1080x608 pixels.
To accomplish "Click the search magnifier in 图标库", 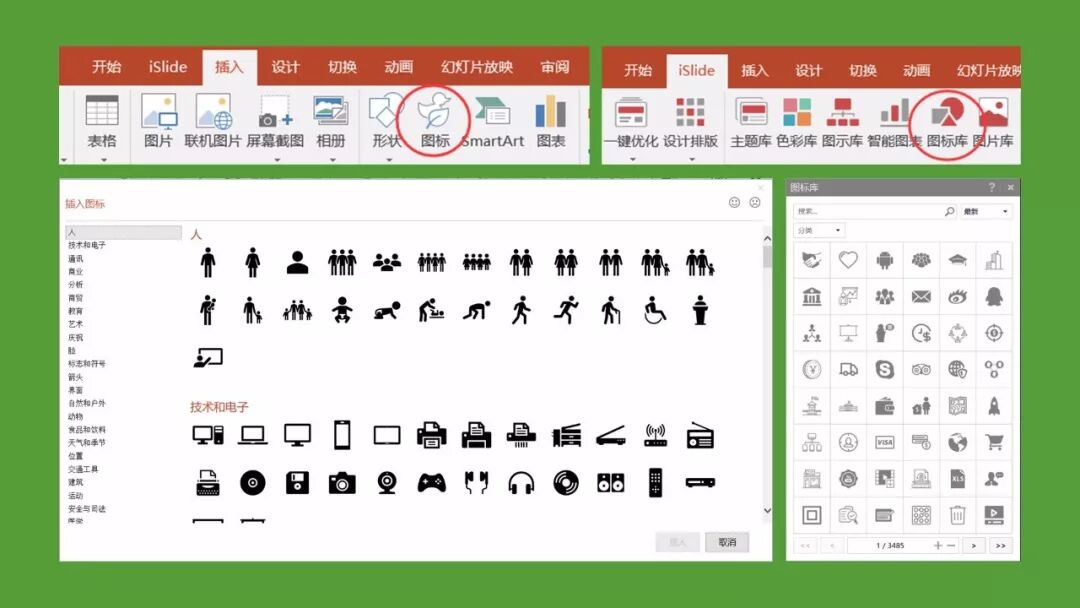I will tap(949, 211).
